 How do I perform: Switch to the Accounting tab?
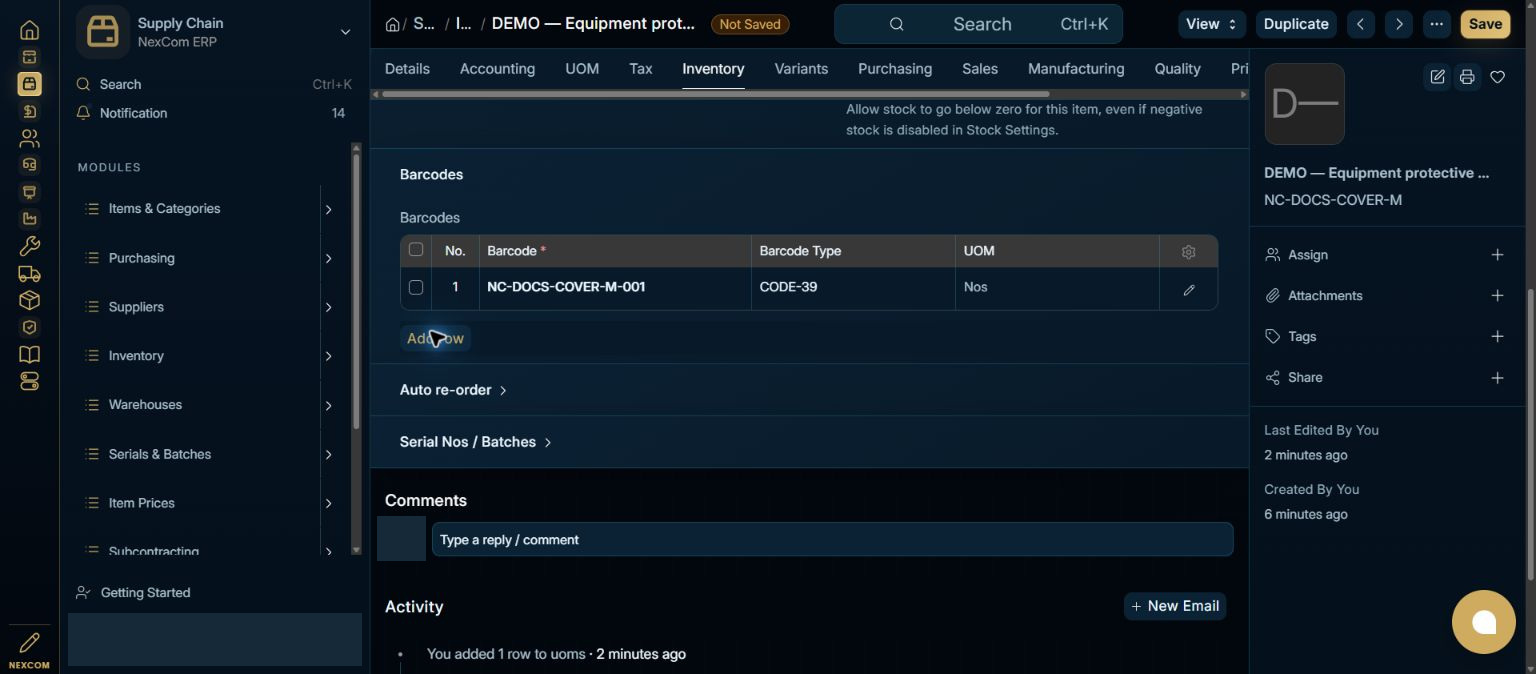coord(497,69)
